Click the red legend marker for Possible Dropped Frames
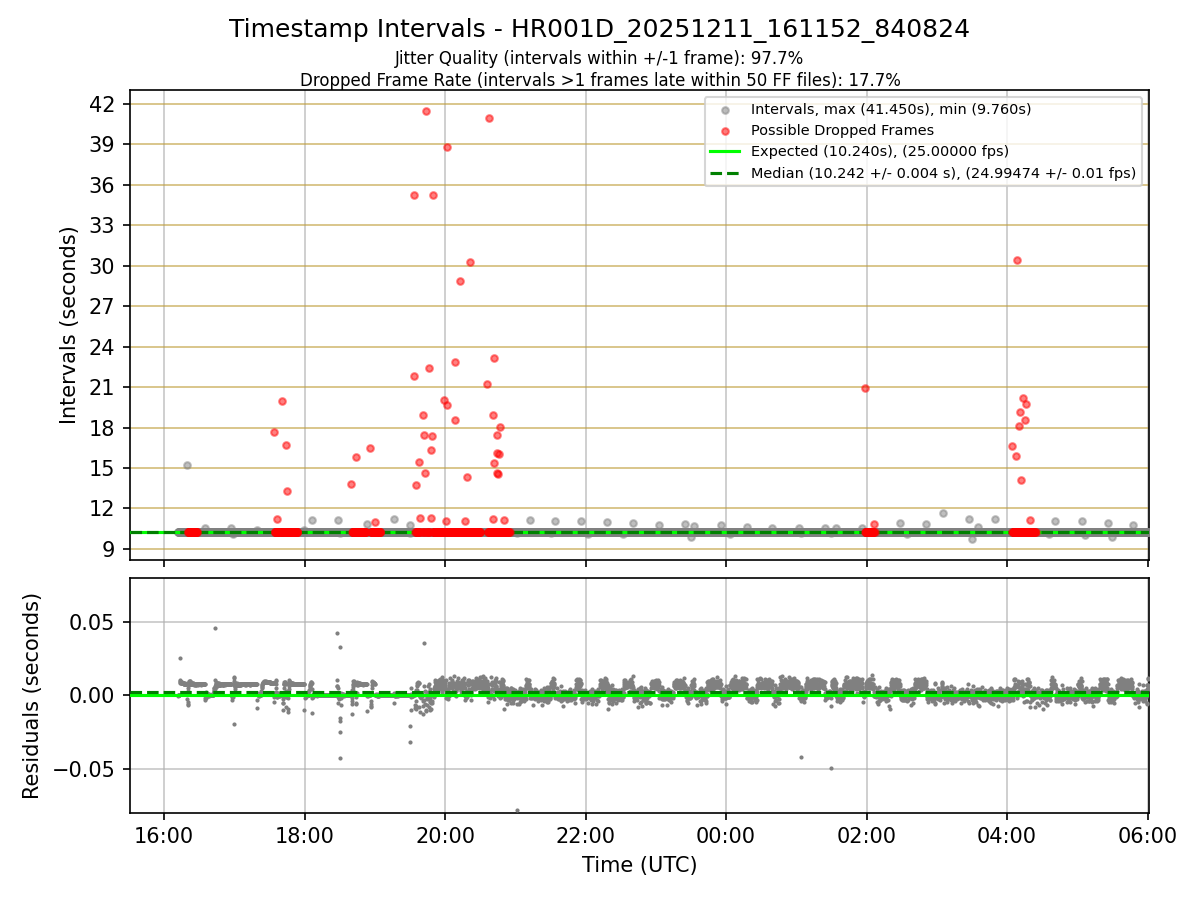Image resolution: width=1200 pixels, height=900 pixels. click(725, 130)
